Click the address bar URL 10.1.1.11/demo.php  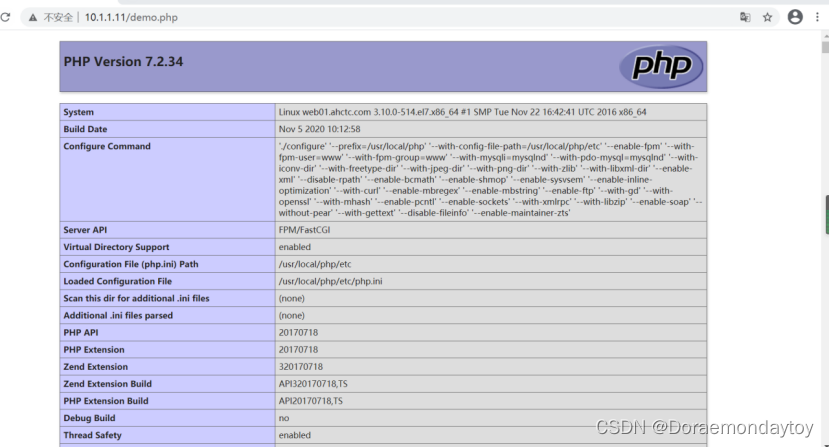[x=131, y=17]
